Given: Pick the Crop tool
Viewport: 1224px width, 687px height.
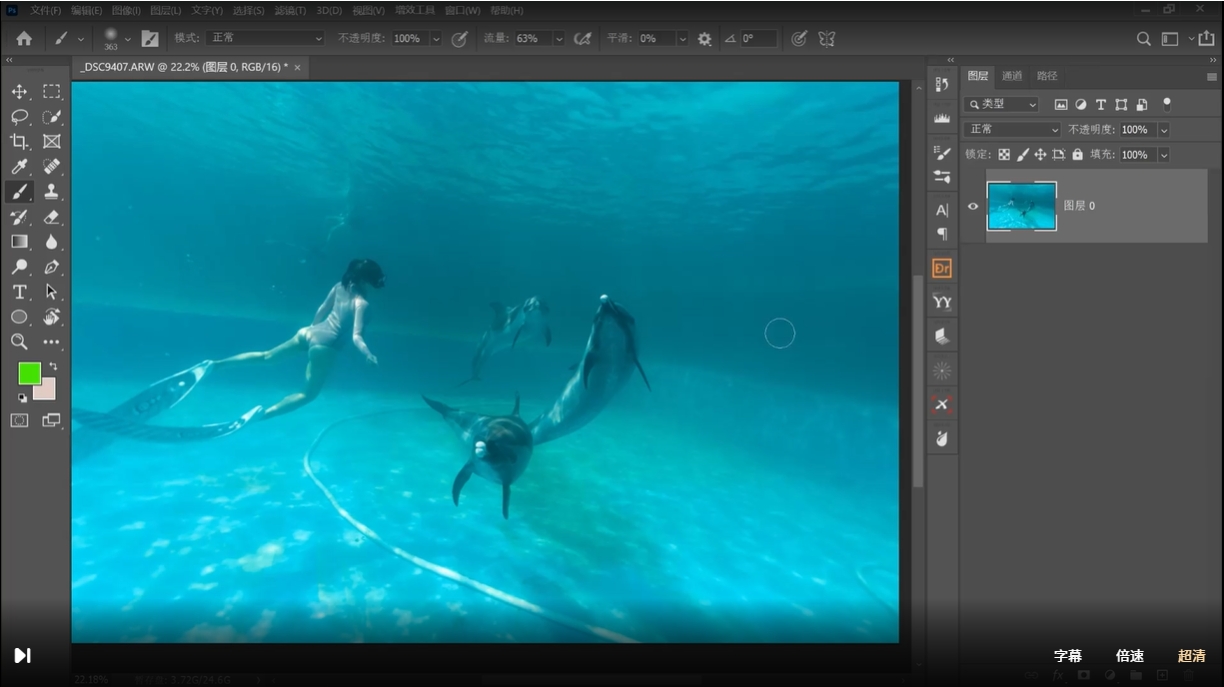Looking at the screenshot, I should point(19,142).
